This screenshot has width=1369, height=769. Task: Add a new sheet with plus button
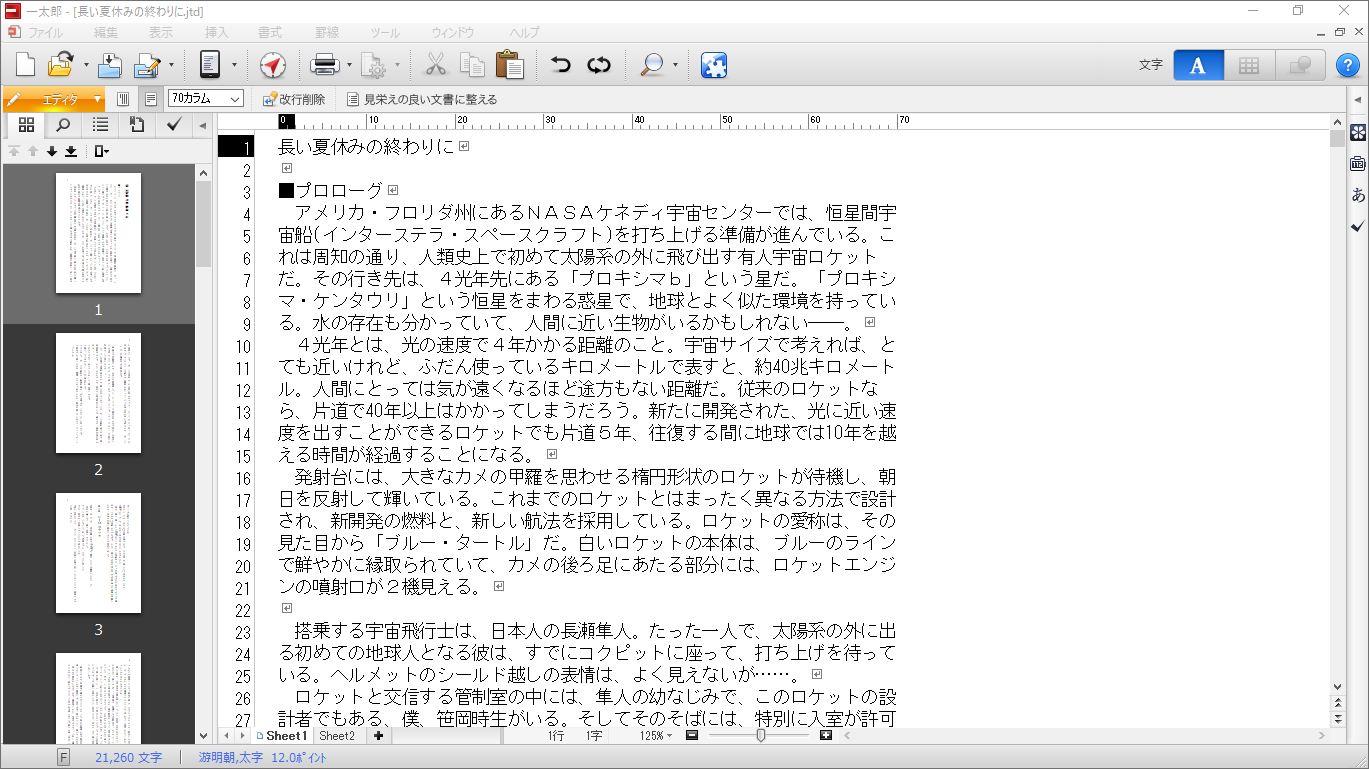(x=378, y=735)
